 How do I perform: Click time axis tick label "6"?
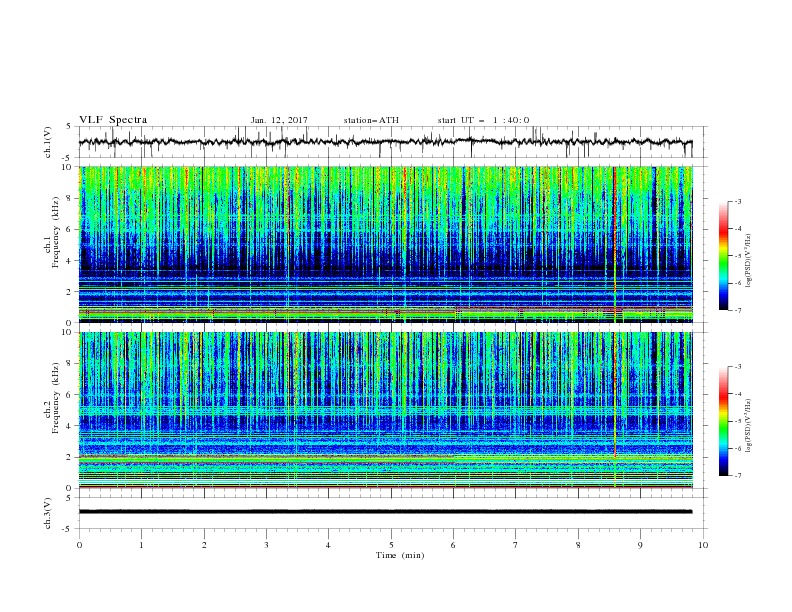pos(453,545)
